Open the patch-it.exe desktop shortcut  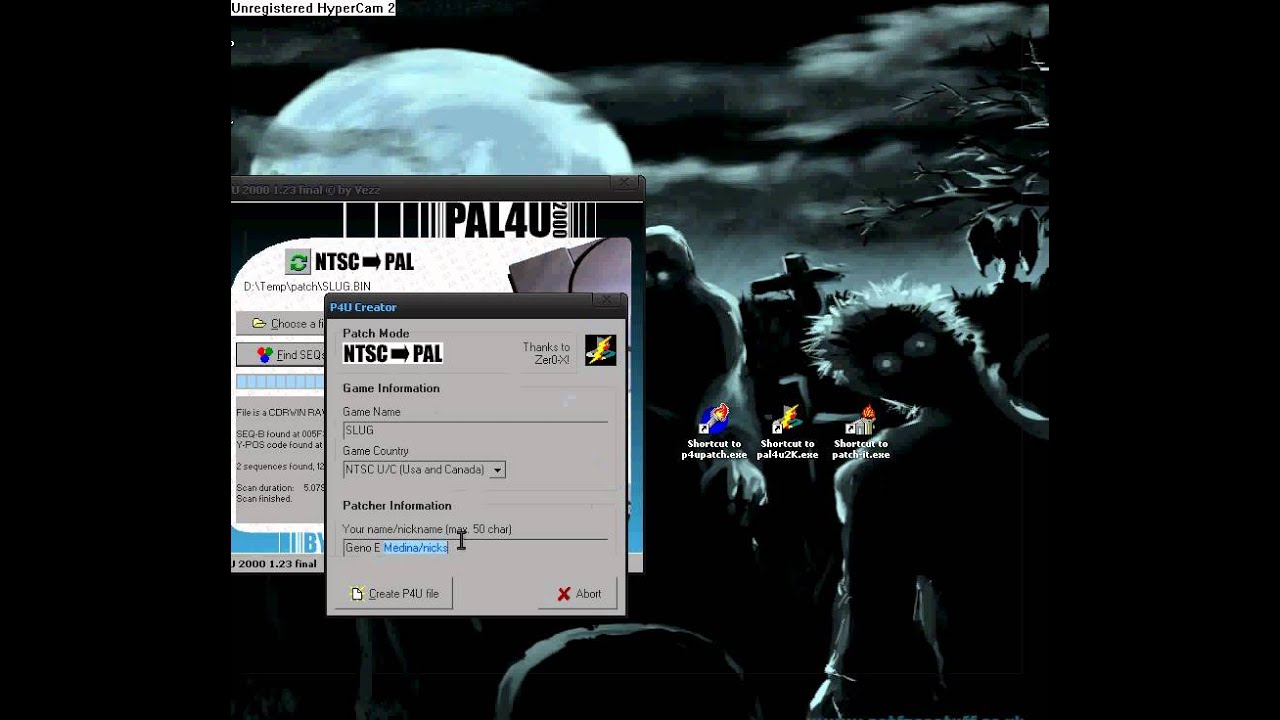861,431
